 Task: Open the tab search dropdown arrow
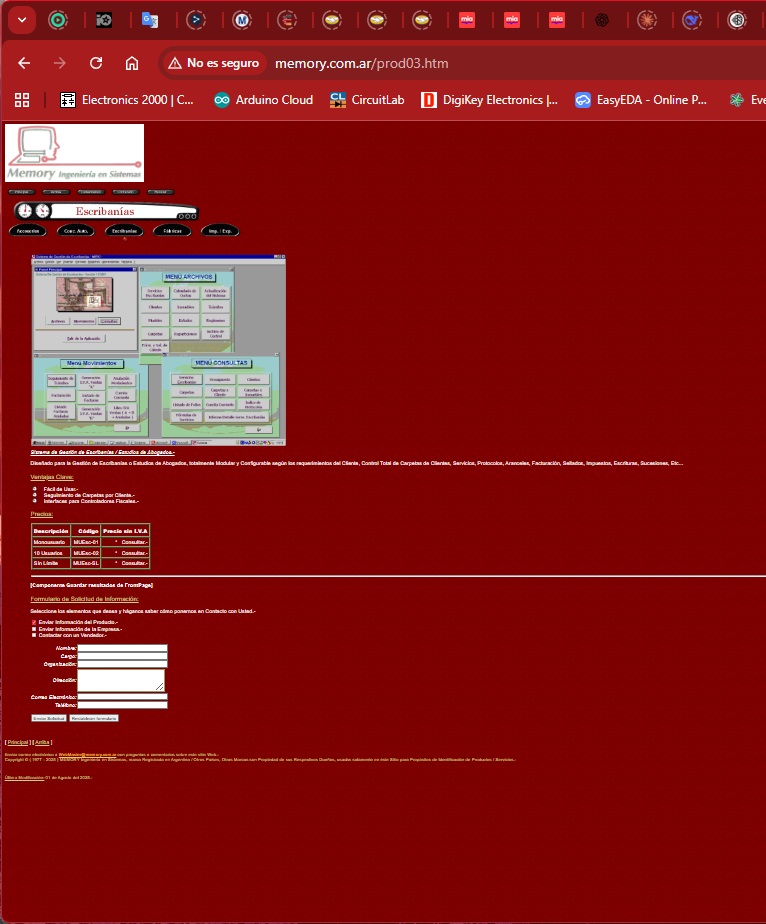click(22, 20)
